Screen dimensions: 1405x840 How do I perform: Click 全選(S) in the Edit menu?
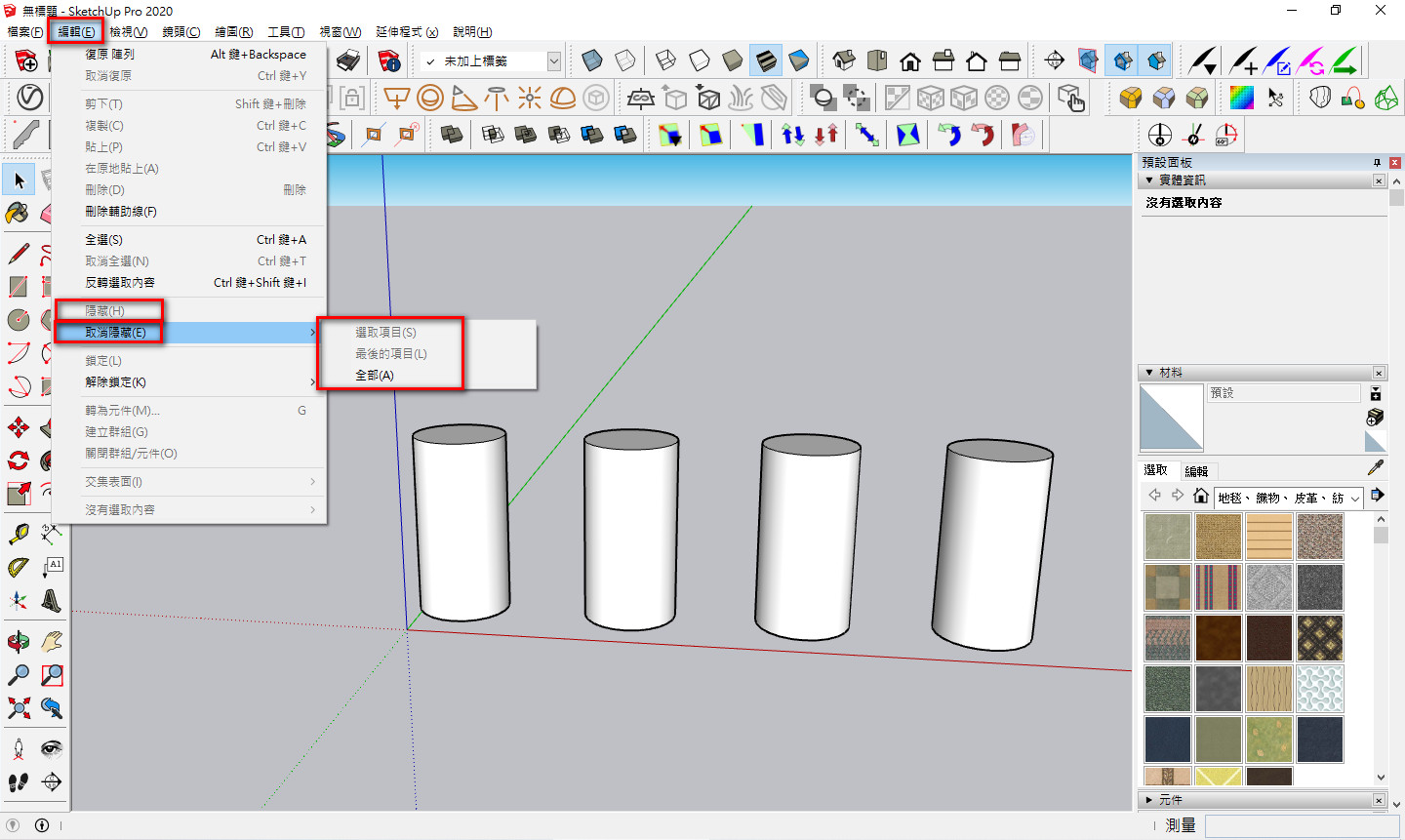pos(104,240)
